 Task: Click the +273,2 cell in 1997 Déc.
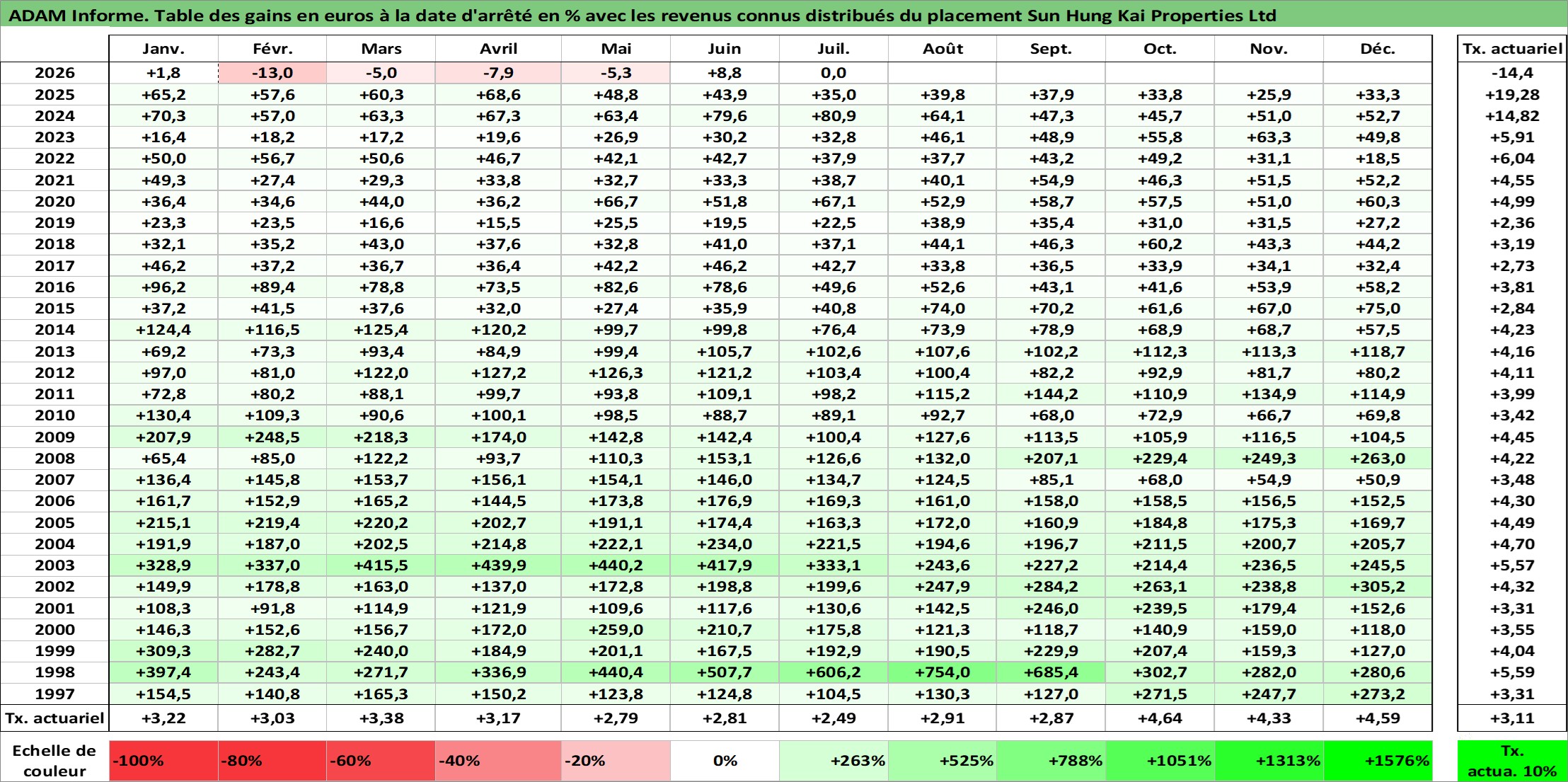1378,694
